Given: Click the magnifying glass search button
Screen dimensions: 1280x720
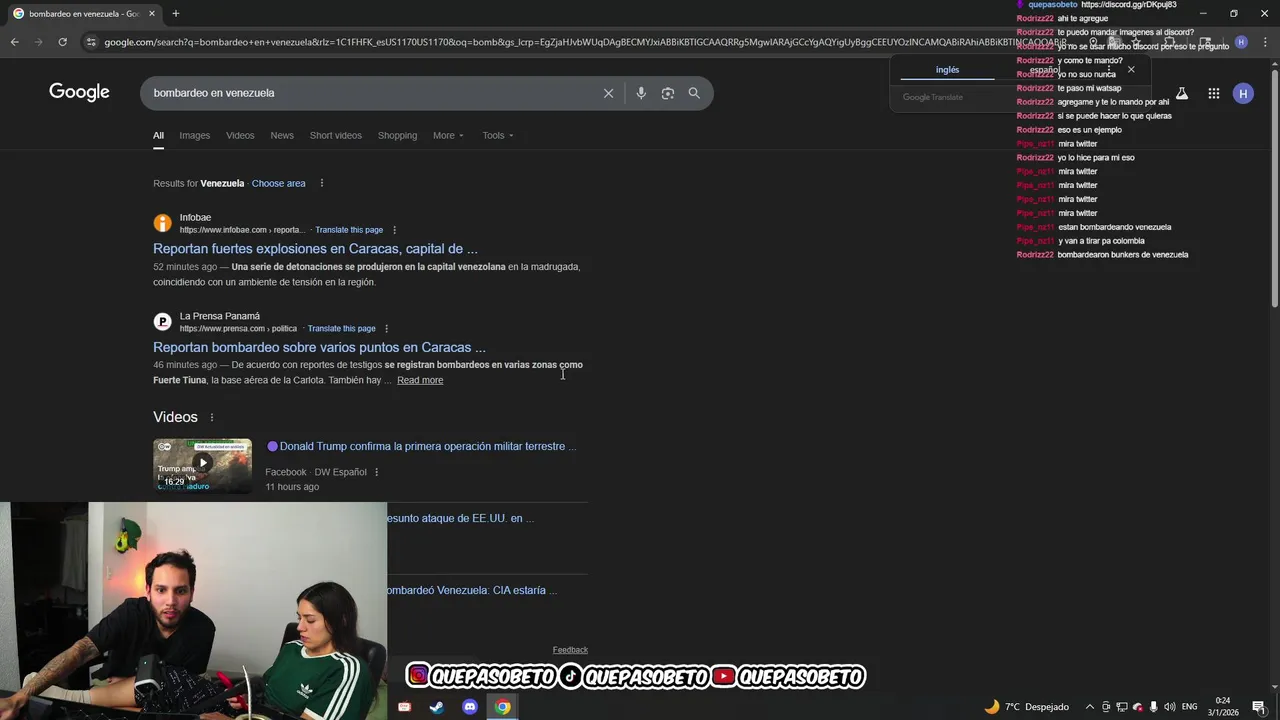Looking at the screenshot, I should click(694, 93).
